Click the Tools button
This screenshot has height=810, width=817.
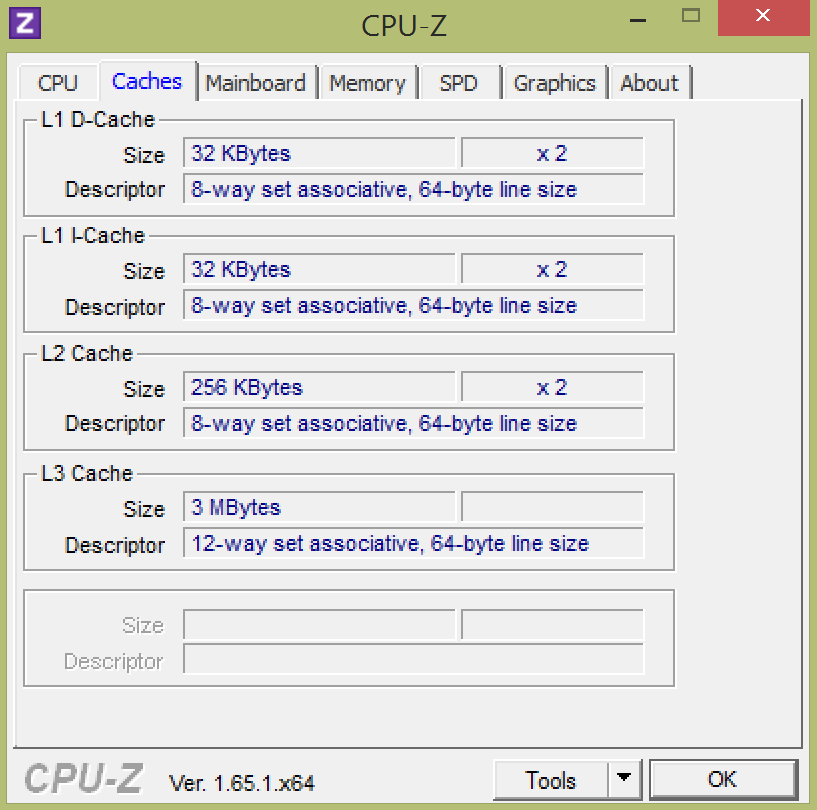pyautogui.click(x=551, y=780)
